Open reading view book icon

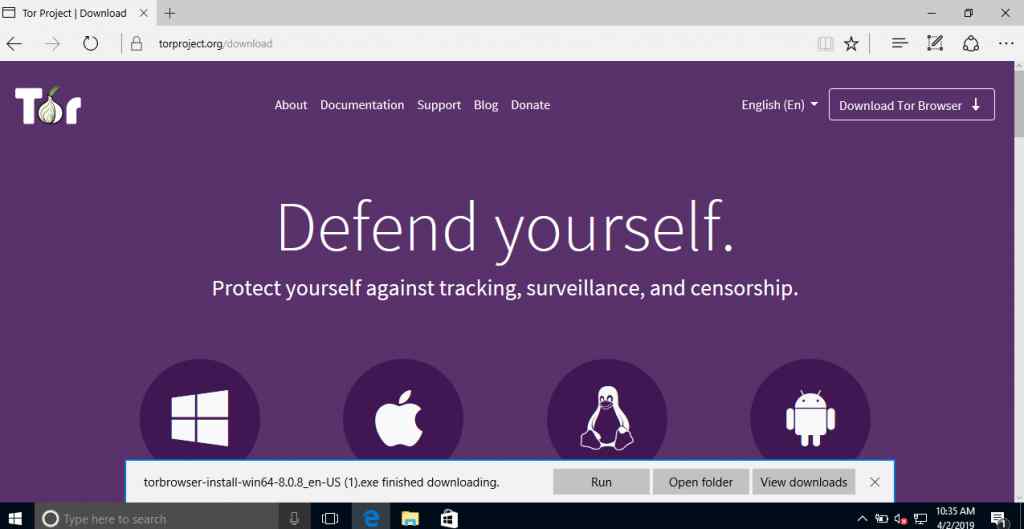825,44
